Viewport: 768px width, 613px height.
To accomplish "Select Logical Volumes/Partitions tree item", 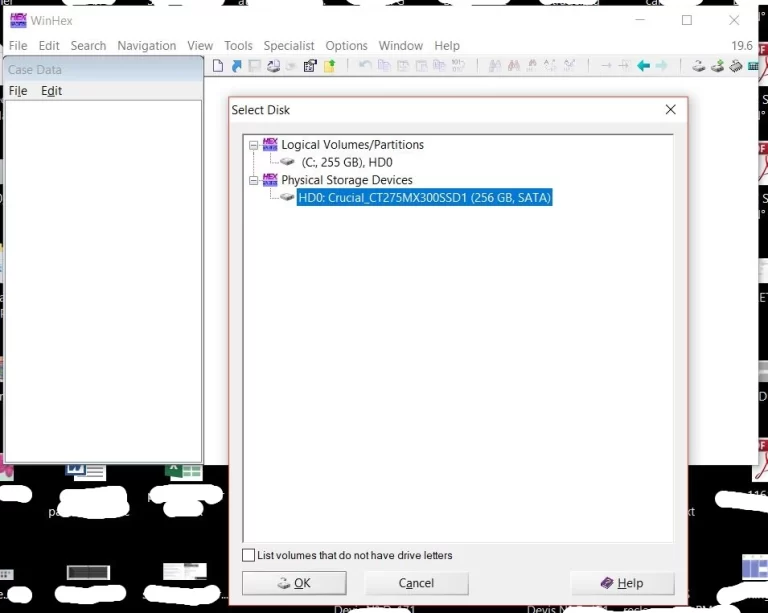I will click(x=352, y=144).
